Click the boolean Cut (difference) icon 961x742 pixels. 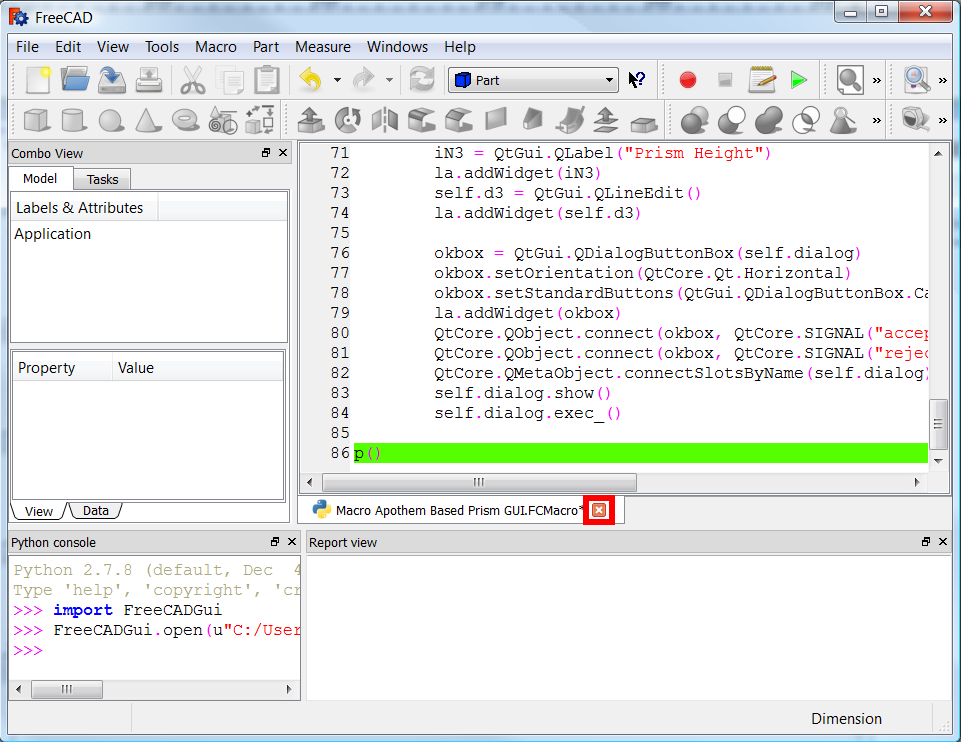[732, 120]
